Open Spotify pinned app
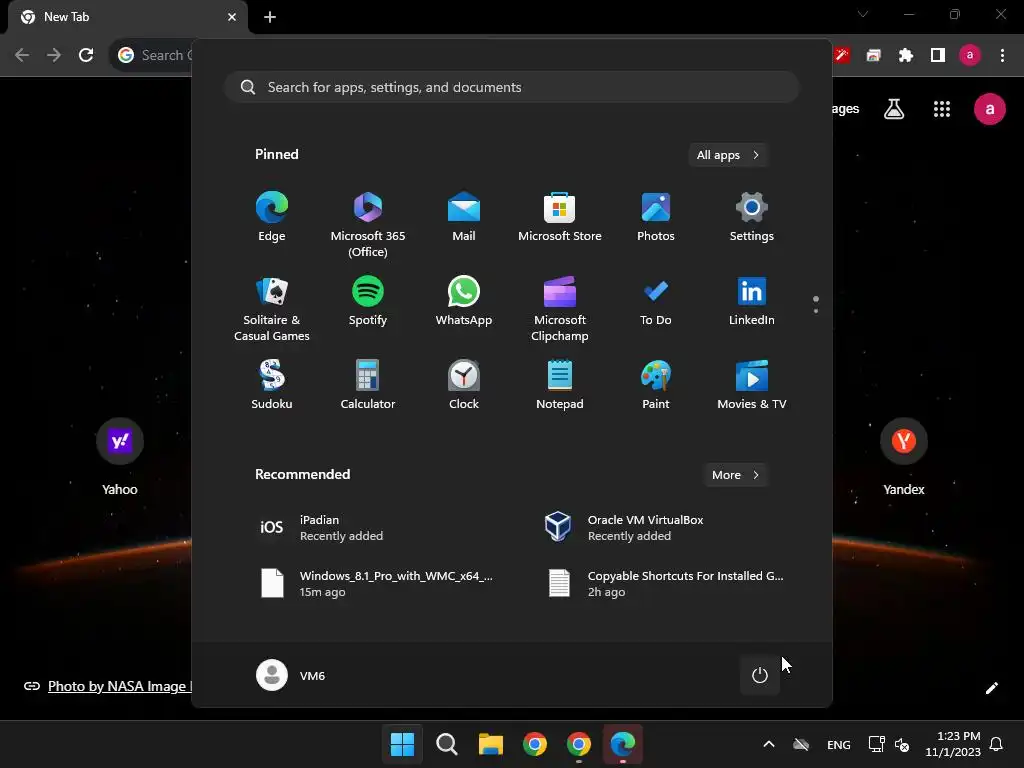 point(368,302)
